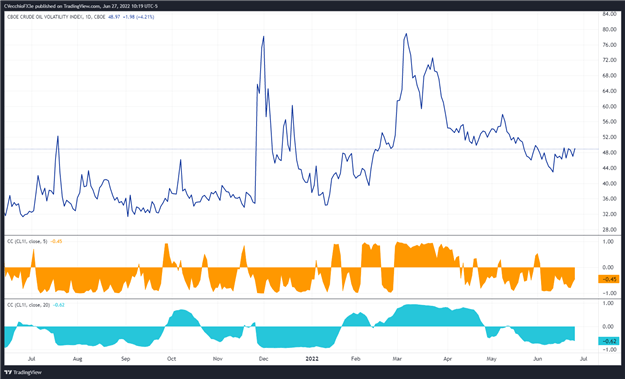
Task: Select the +1.98 (+4.21%) change value
Action: point(138,17)
